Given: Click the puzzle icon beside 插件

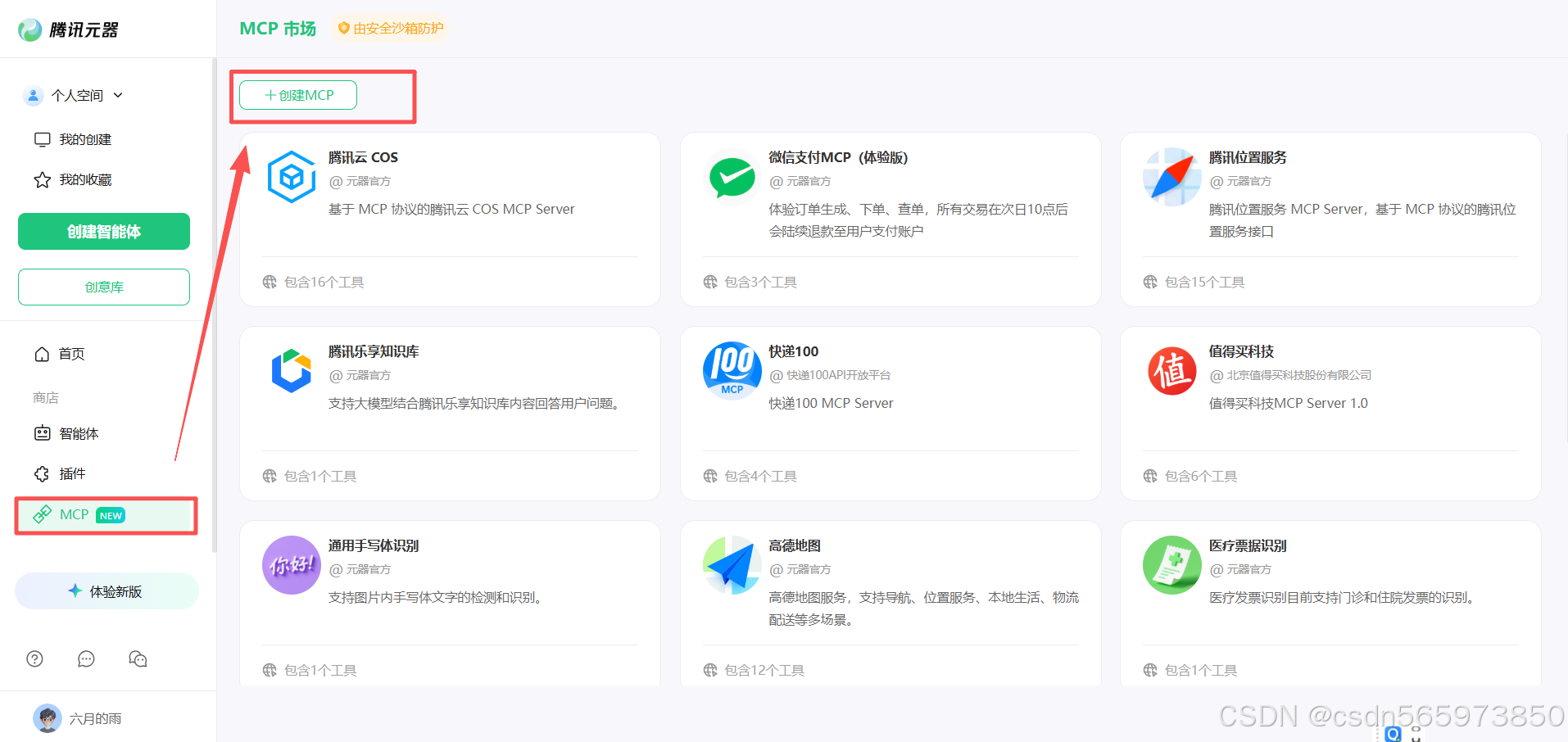Looking at the screenshot, I should coord(43,473).
